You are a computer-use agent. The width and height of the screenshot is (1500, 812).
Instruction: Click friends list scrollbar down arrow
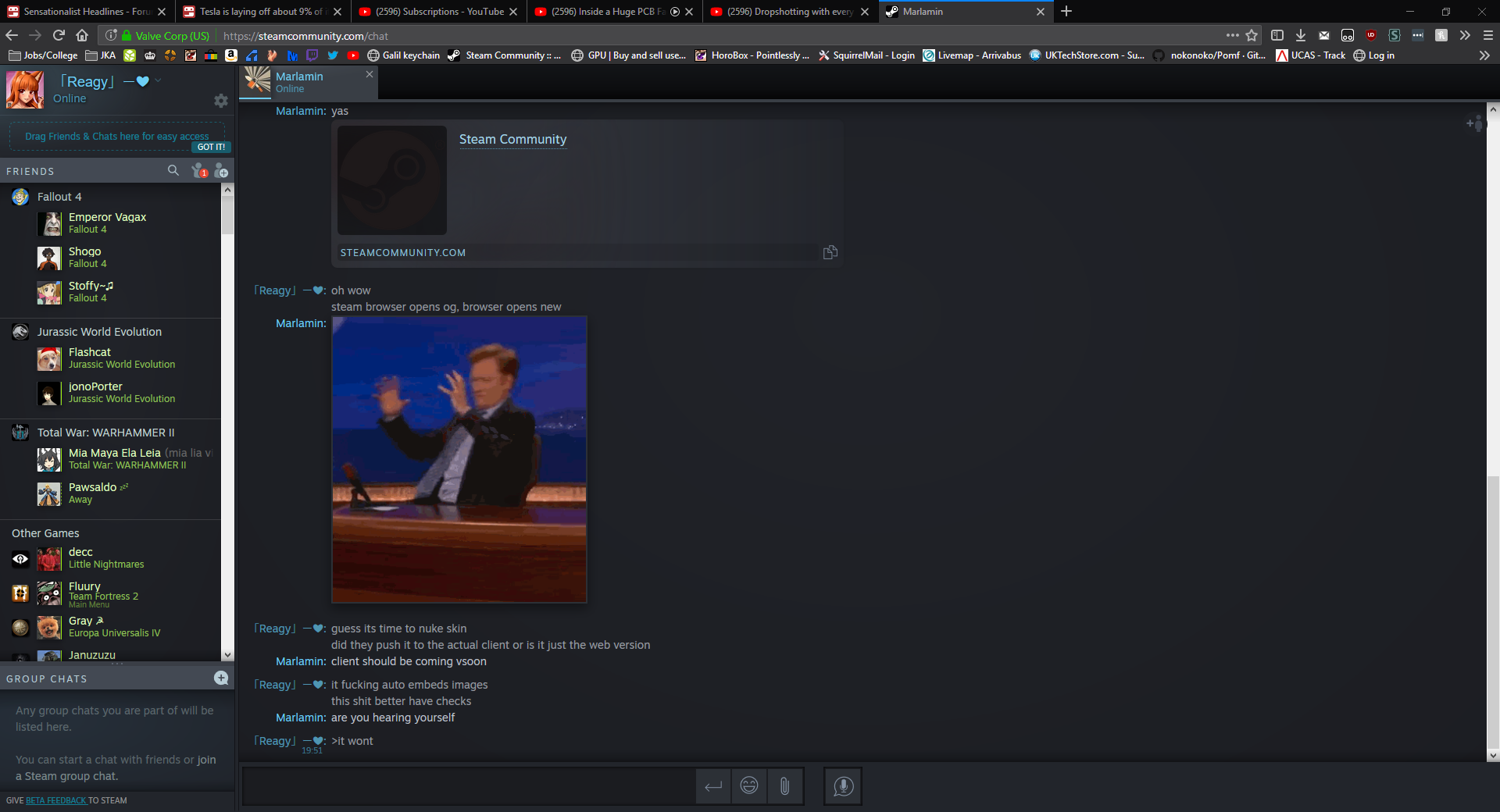(x=227, y=655)
